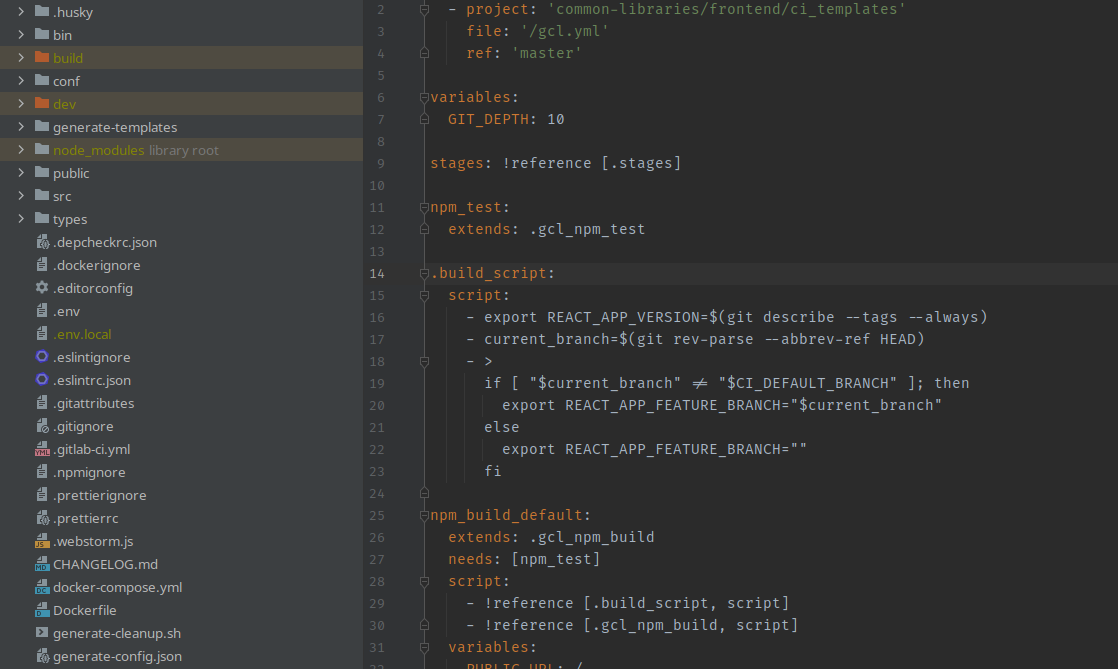Select the public folder name

pyautogui.click(x=71, y=173)
